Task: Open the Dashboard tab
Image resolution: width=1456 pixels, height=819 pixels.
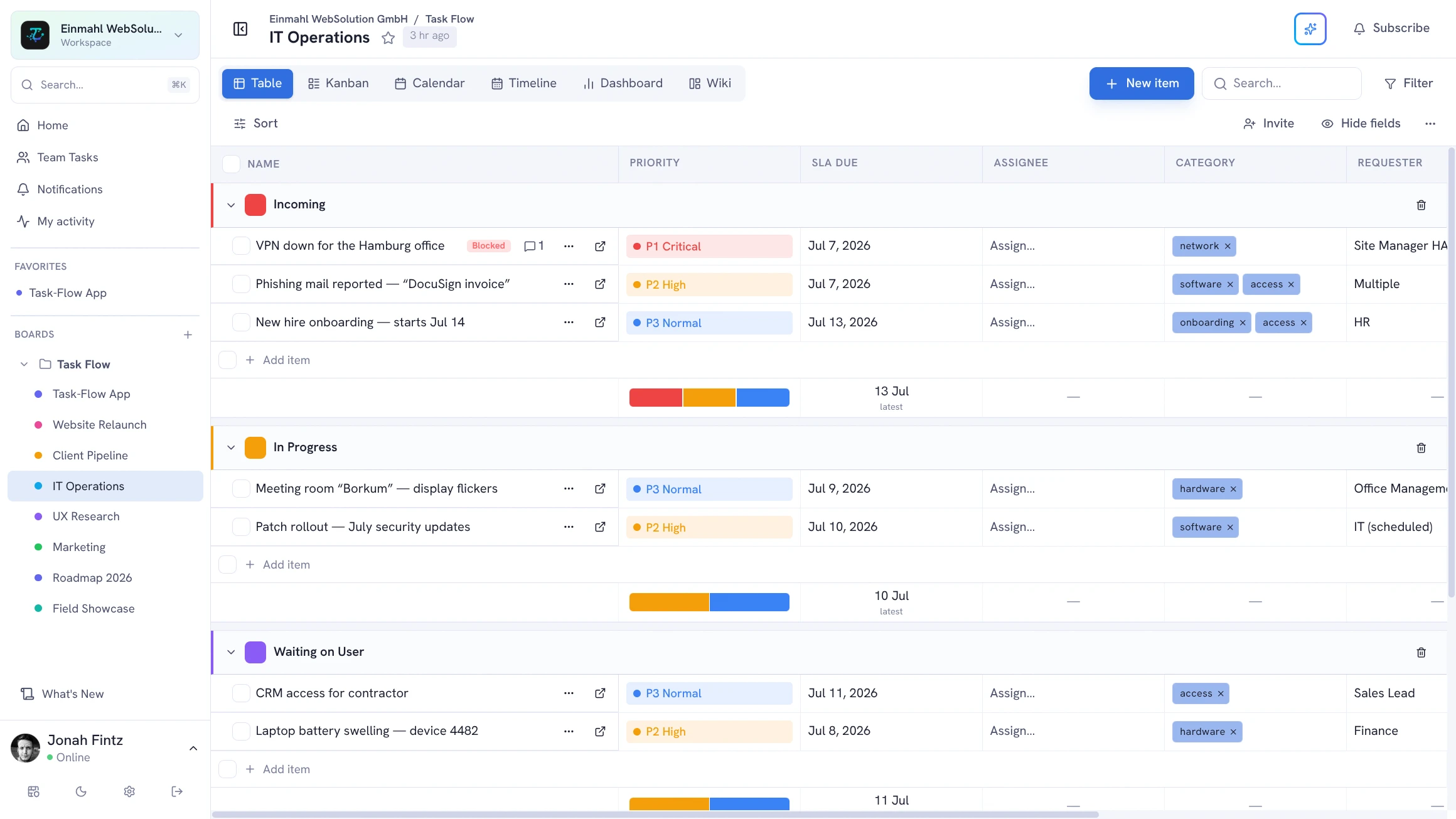Action: click(623, 83)
